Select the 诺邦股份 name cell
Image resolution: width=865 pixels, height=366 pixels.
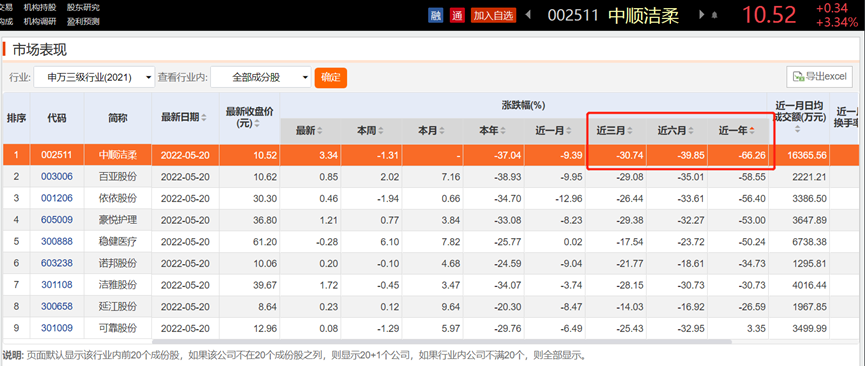(x=118, y=263)
